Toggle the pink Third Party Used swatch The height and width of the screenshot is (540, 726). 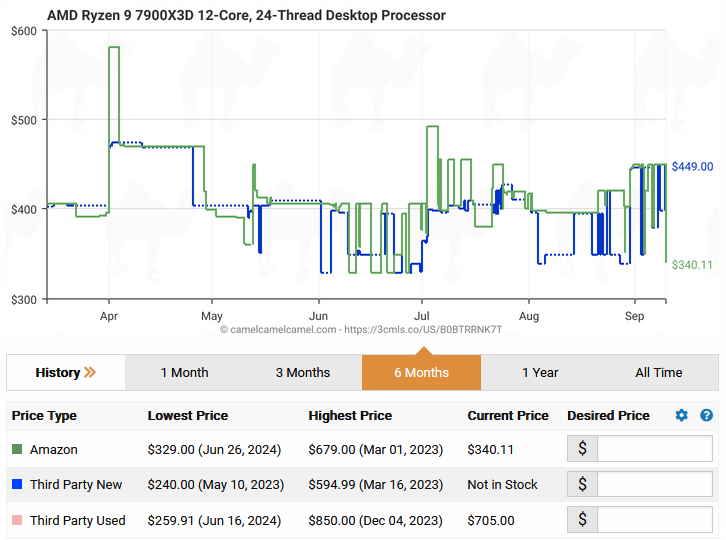(17, 520)
